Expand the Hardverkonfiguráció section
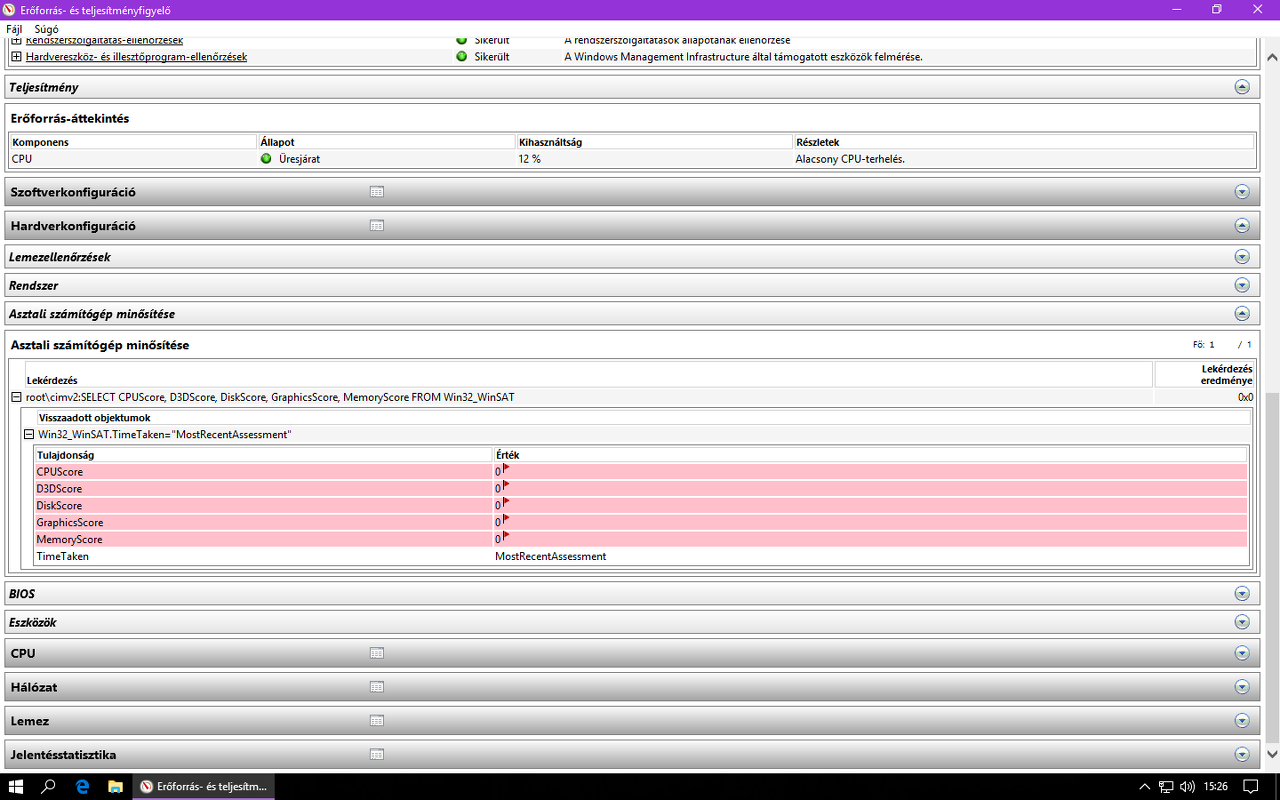 pos(1242,226)
